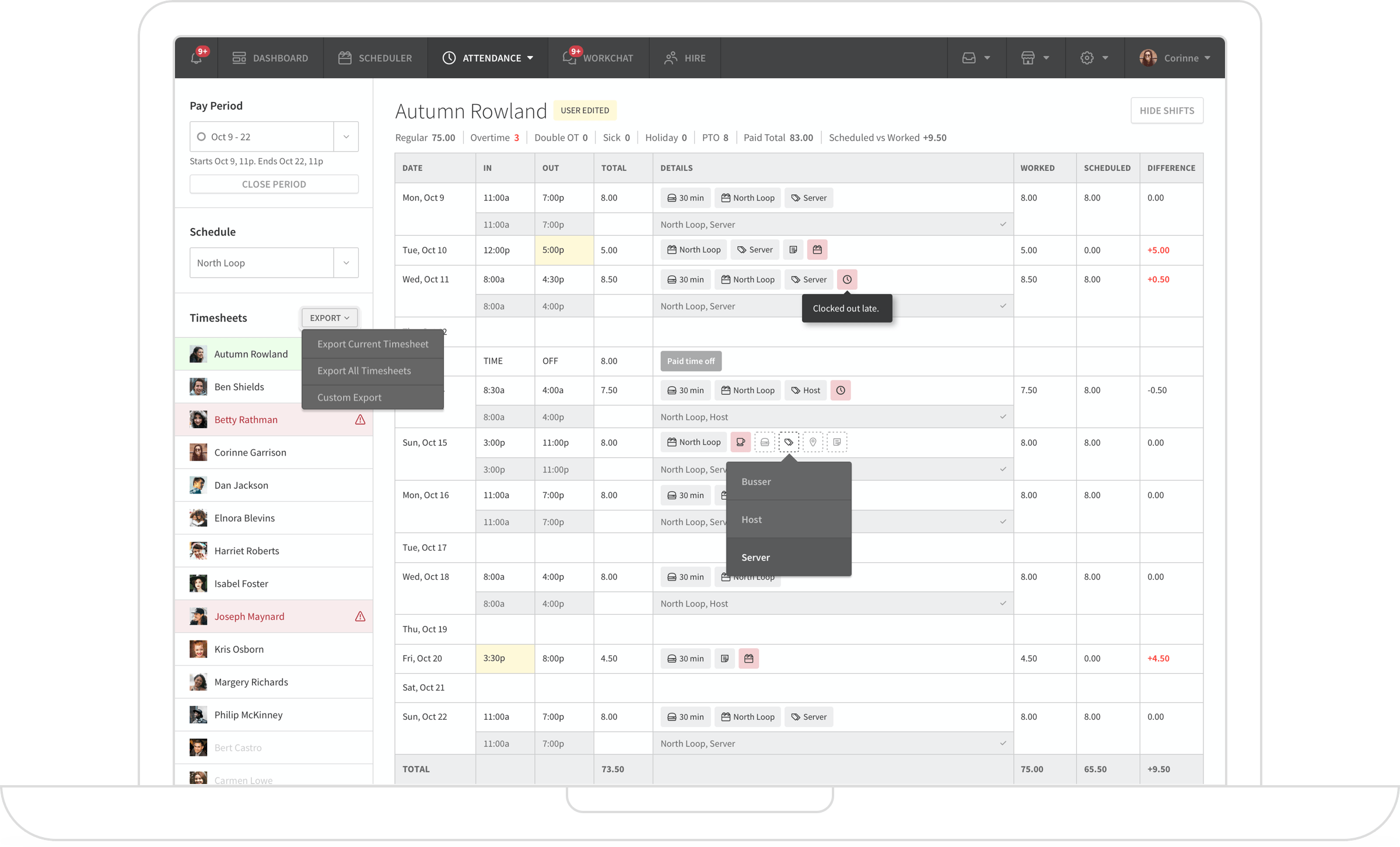Expand the Mon, Oct 9 scheduled shift chevron
The width and height of the screenshot is (1400, 847).
1003,224
